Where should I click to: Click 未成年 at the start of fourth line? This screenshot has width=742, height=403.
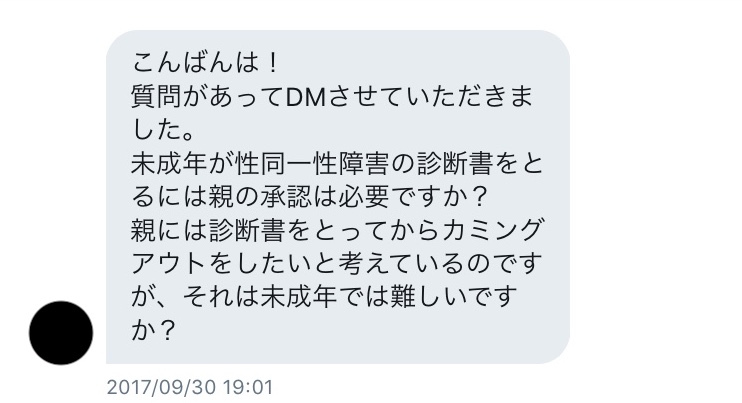[170, 164]
